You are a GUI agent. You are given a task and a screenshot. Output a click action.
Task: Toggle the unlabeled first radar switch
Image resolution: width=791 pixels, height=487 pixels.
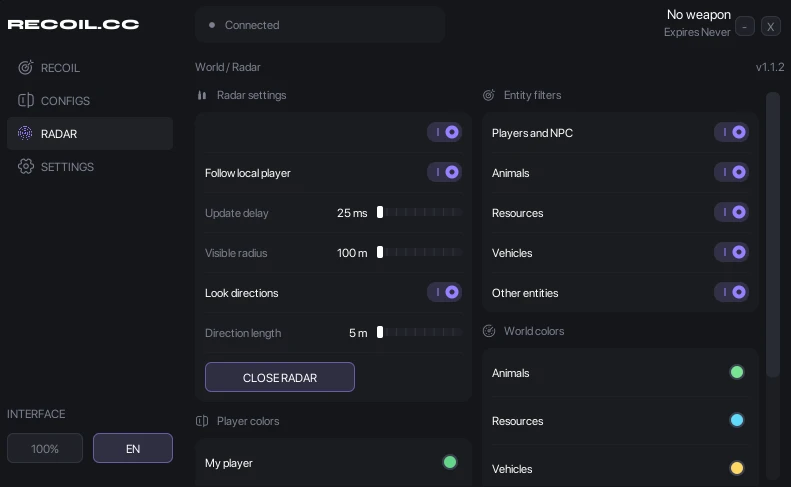pos(444,132)
